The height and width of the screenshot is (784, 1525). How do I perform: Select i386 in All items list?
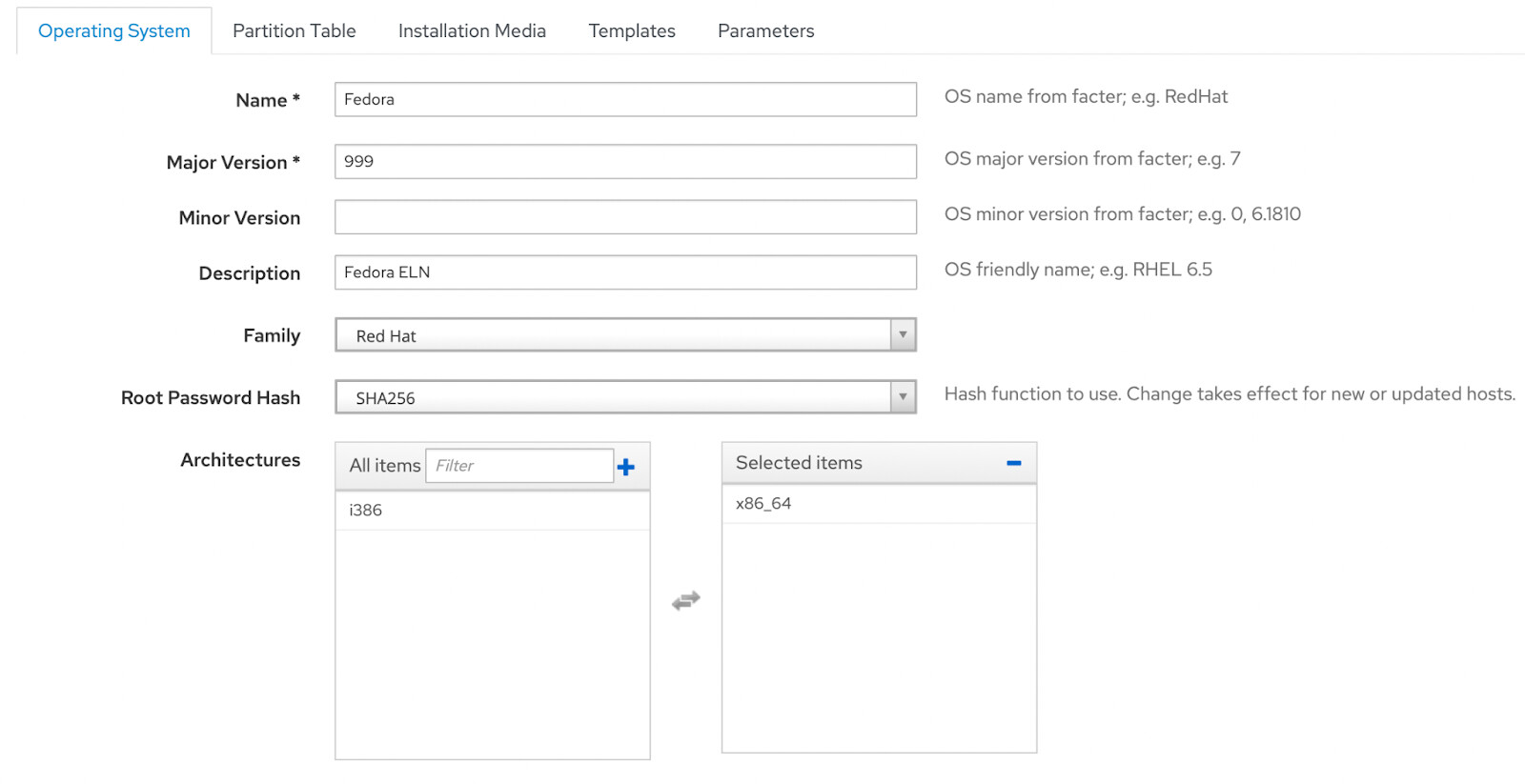pyautogui.click(x=493, y=511)
